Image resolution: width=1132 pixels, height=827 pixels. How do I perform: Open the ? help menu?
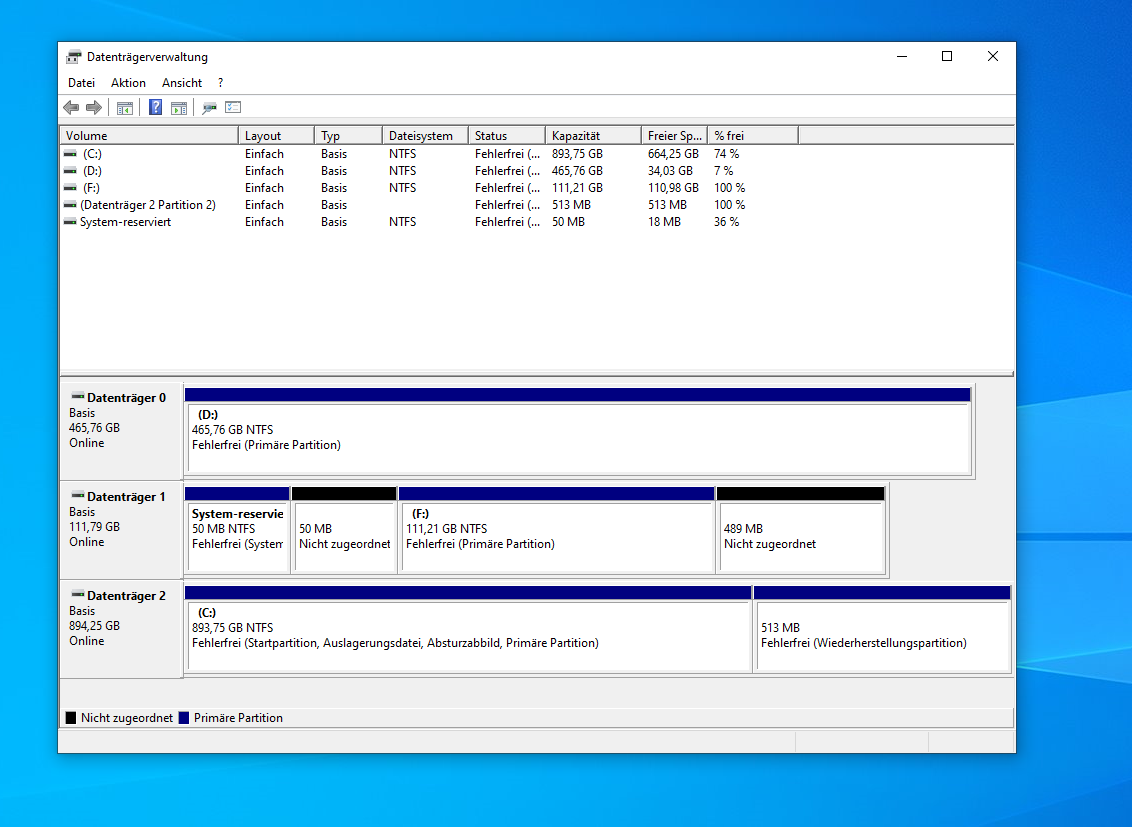220,83
